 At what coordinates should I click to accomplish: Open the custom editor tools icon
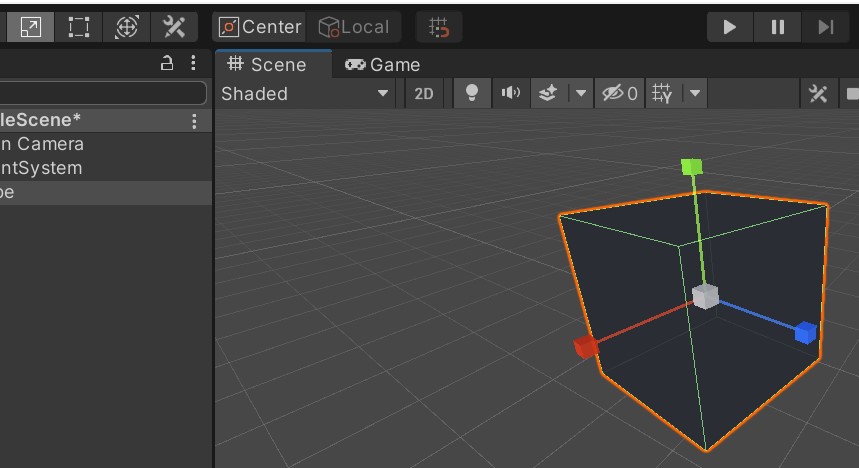click(x=174, y=27)
